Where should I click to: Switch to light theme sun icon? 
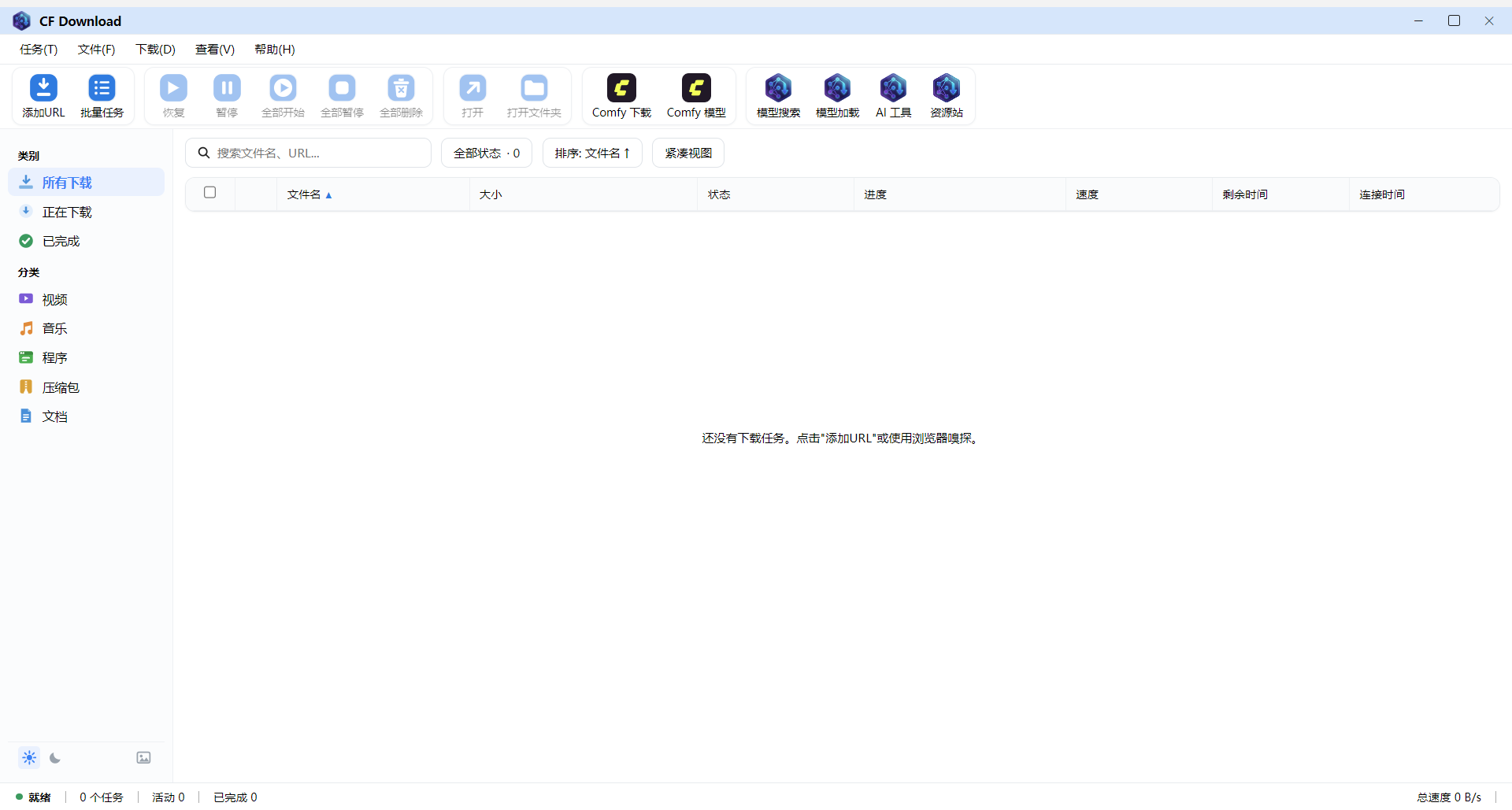(x=29, y=758)
